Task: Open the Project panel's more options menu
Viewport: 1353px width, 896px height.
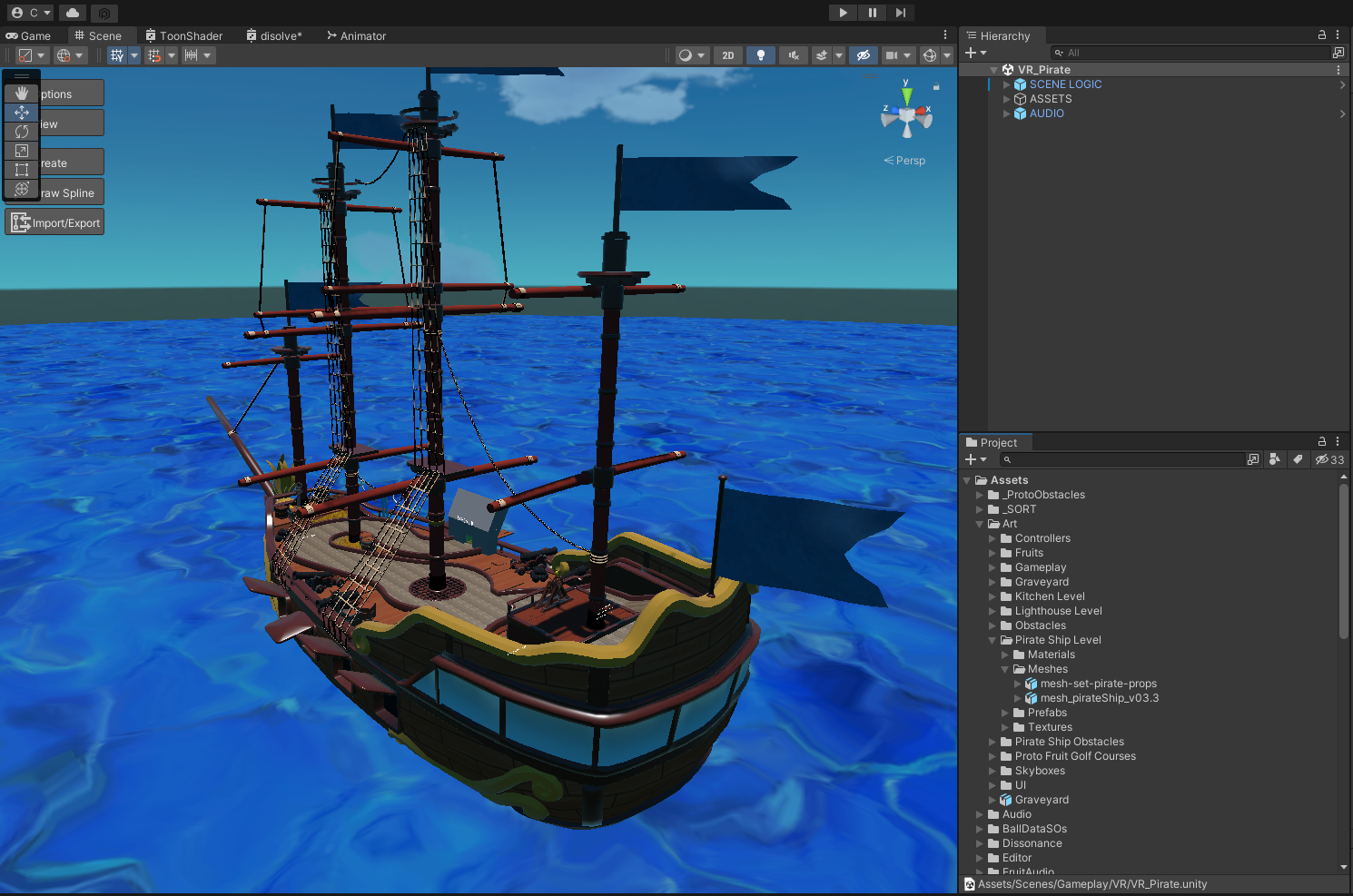Action: [x=1338, y=441]
